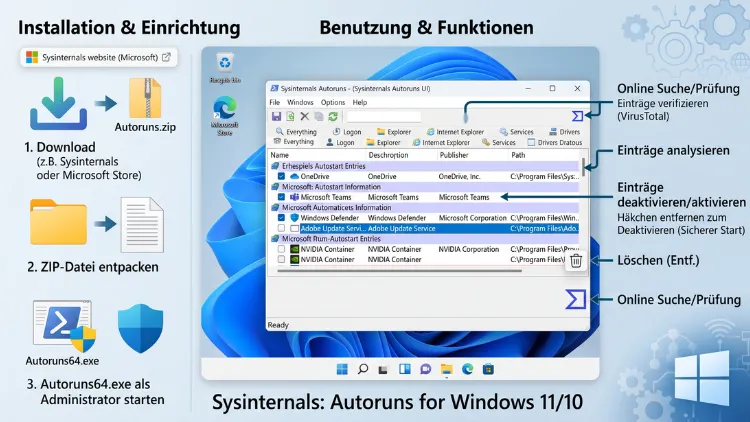Disable the Windows Defender entry checkbox
Screen dimensions: 750x422
point(281,218)
